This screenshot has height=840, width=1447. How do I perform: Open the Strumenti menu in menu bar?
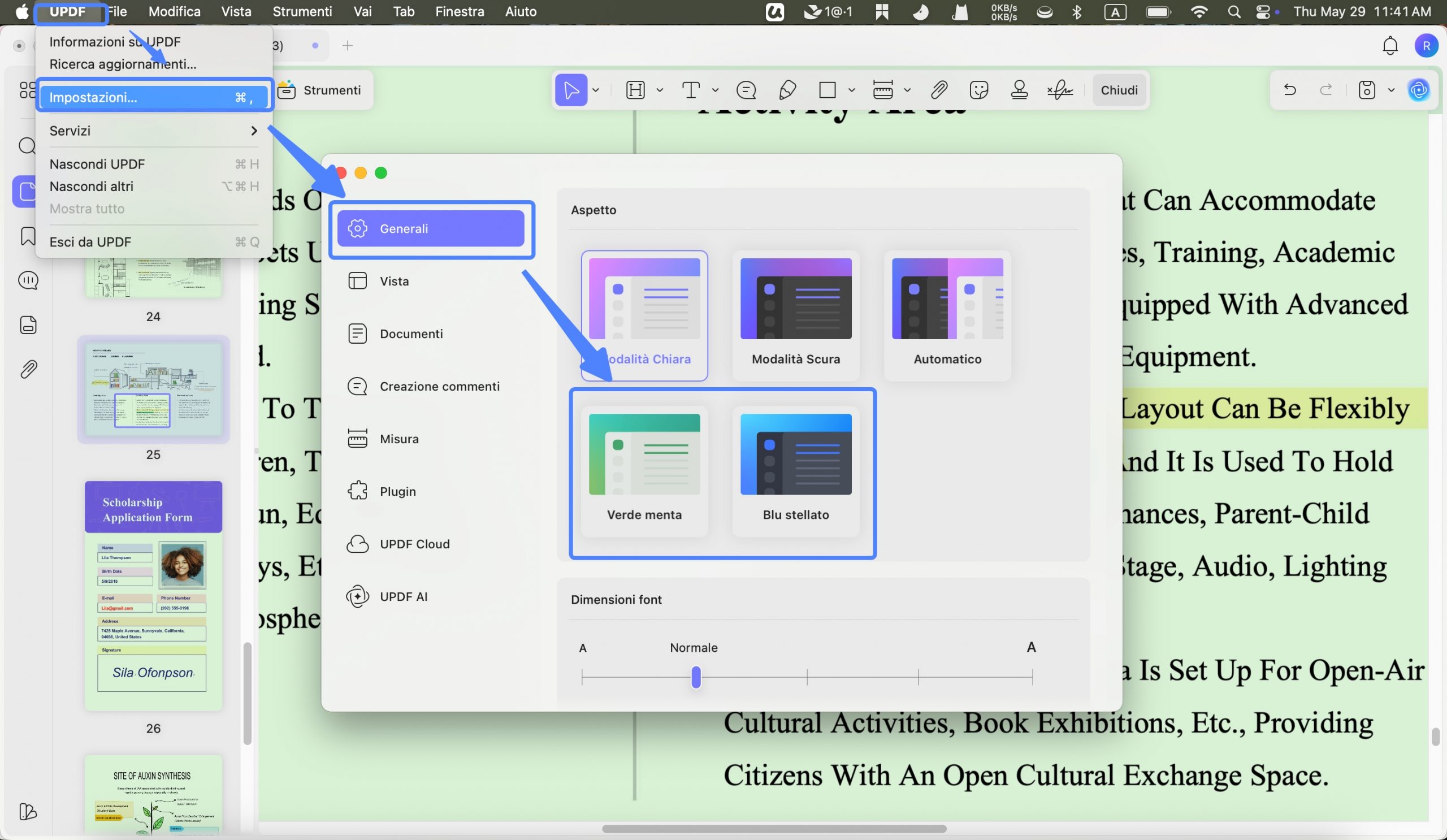coord(302,11)
